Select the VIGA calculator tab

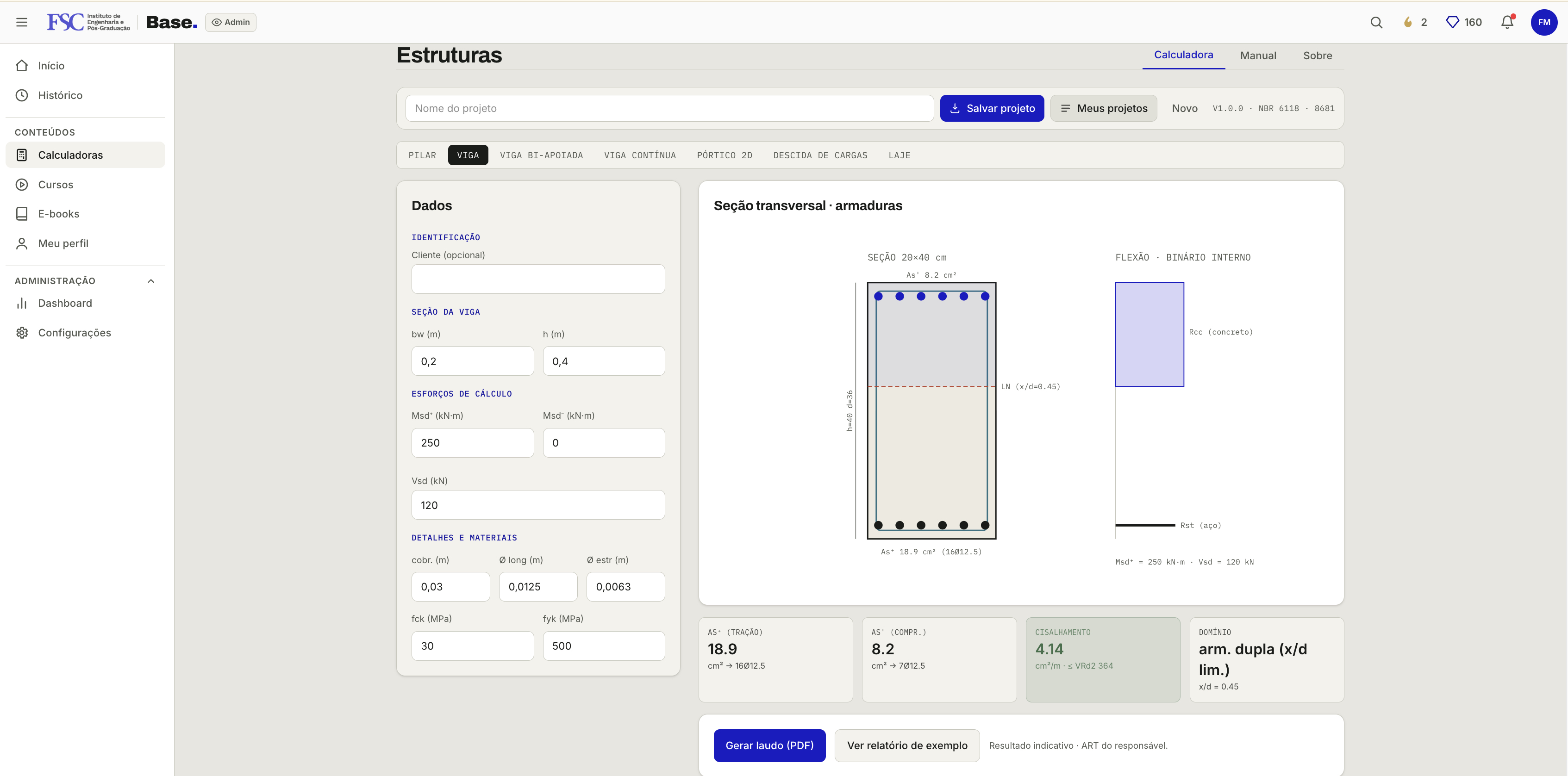(x=468, y=155)
